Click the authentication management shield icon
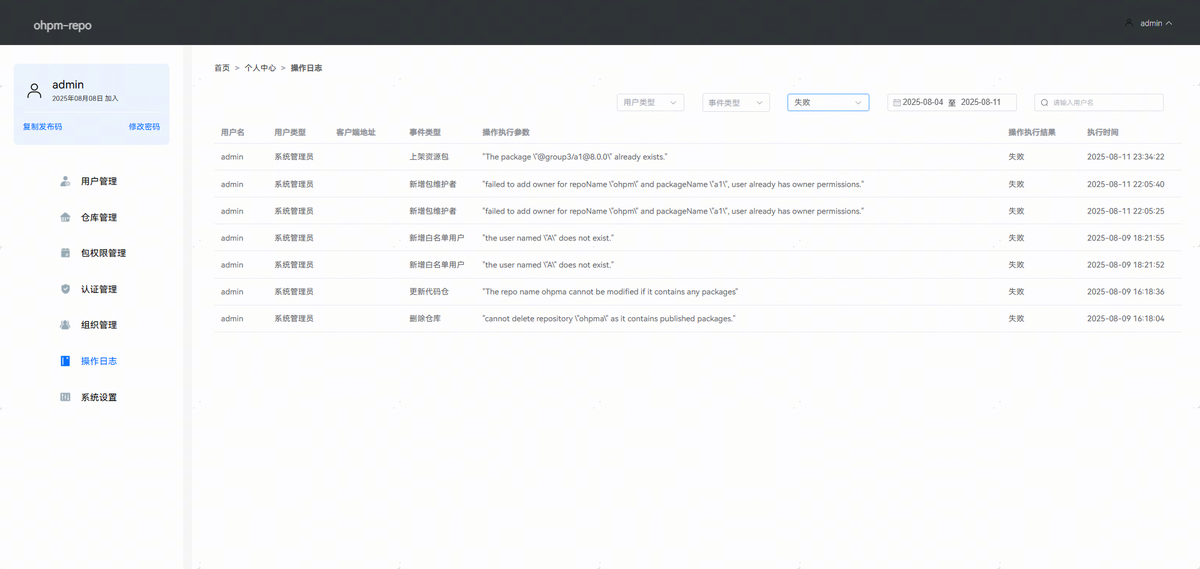 click(x=65, y=289)
